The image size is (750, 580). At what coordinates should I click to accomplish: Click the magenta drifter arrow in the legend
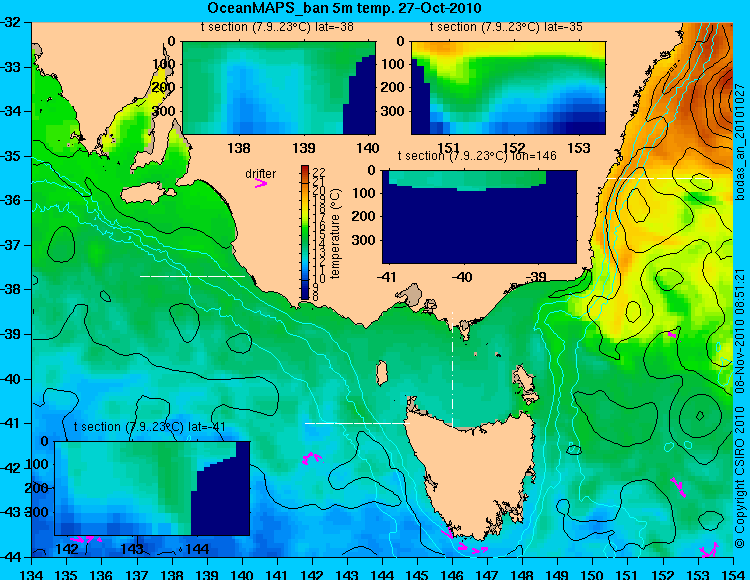pos(261,183)
